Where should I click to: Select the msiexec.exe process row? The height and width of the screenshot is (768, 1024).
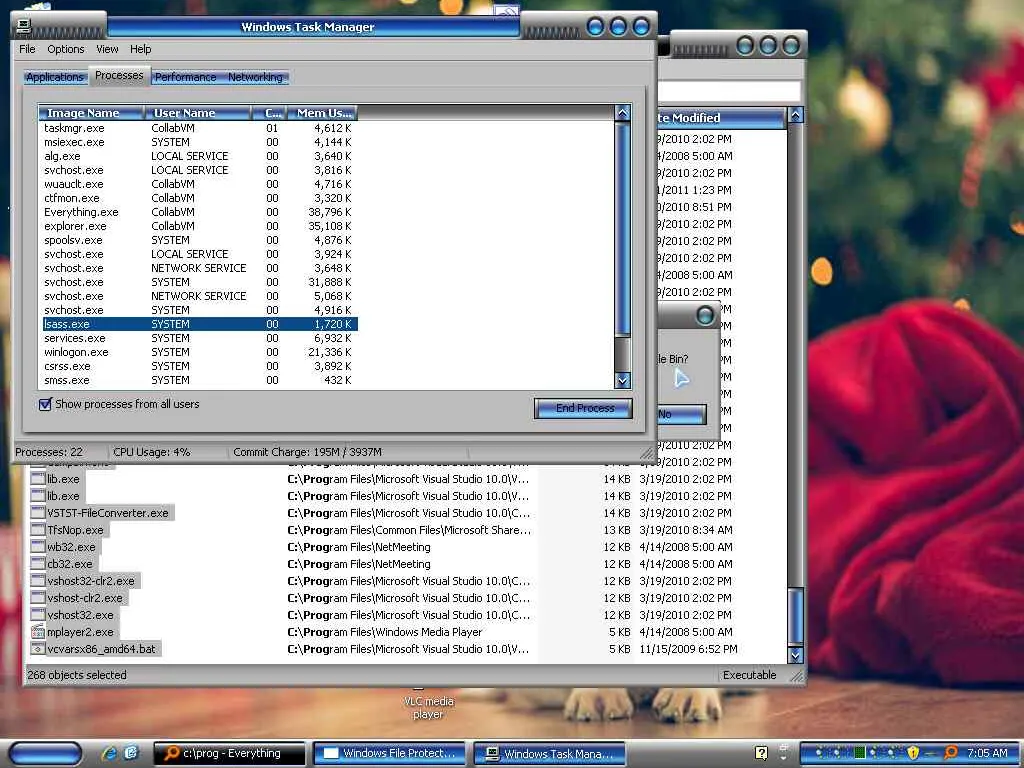point(198,142)
